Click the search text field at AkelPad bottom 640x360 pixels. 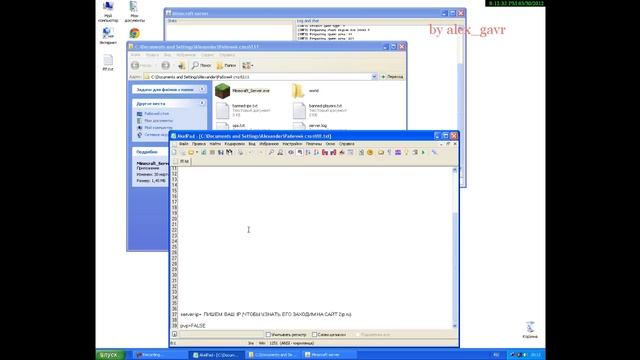point(221,334)
